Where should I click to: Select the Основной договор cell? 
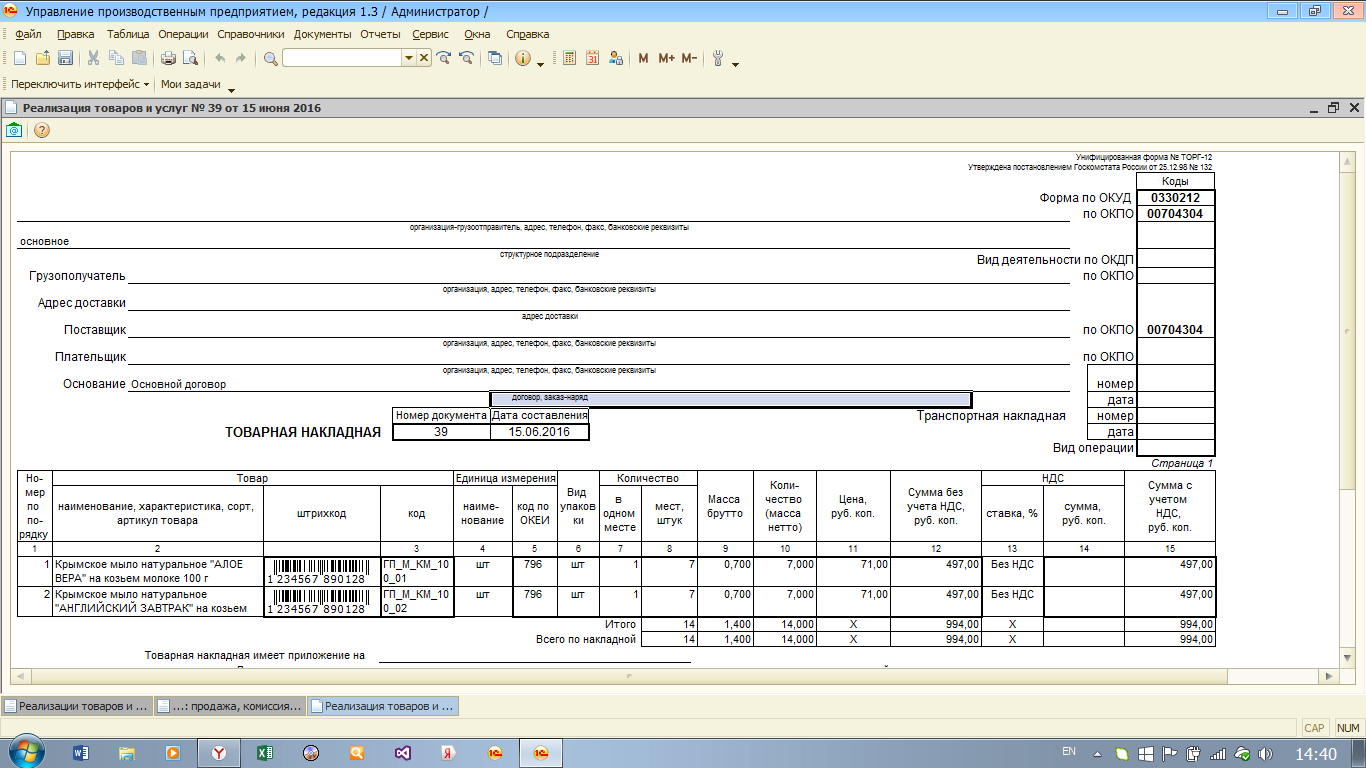coord(179,384)
